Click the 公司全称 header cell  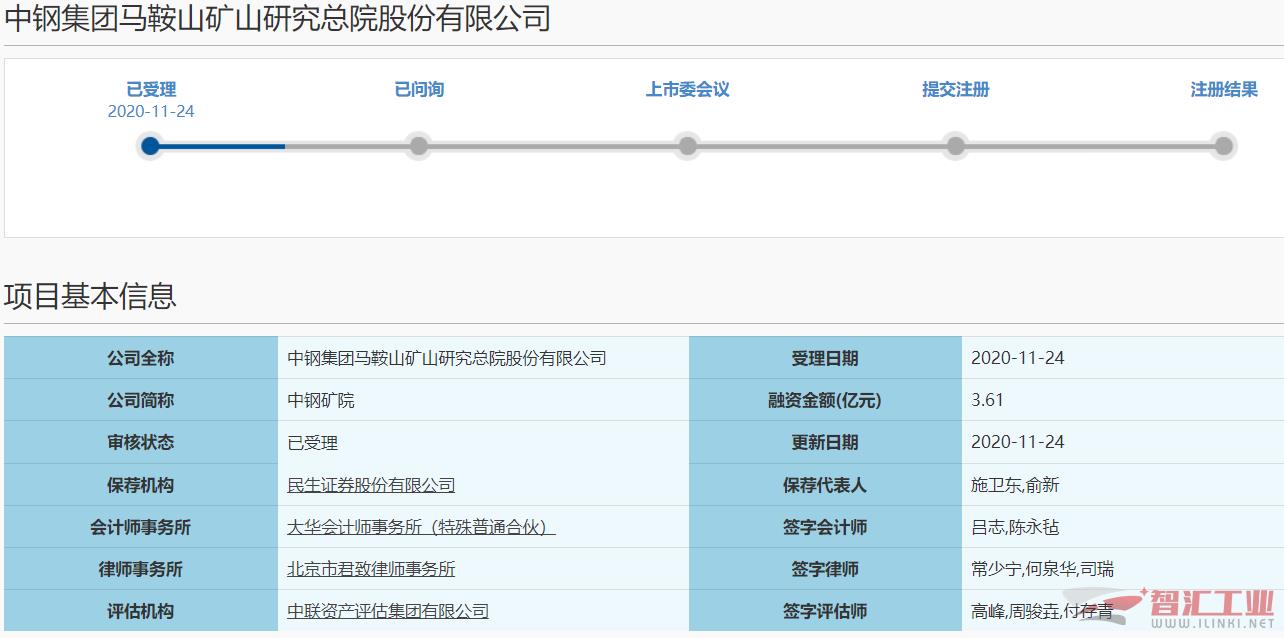141,358
